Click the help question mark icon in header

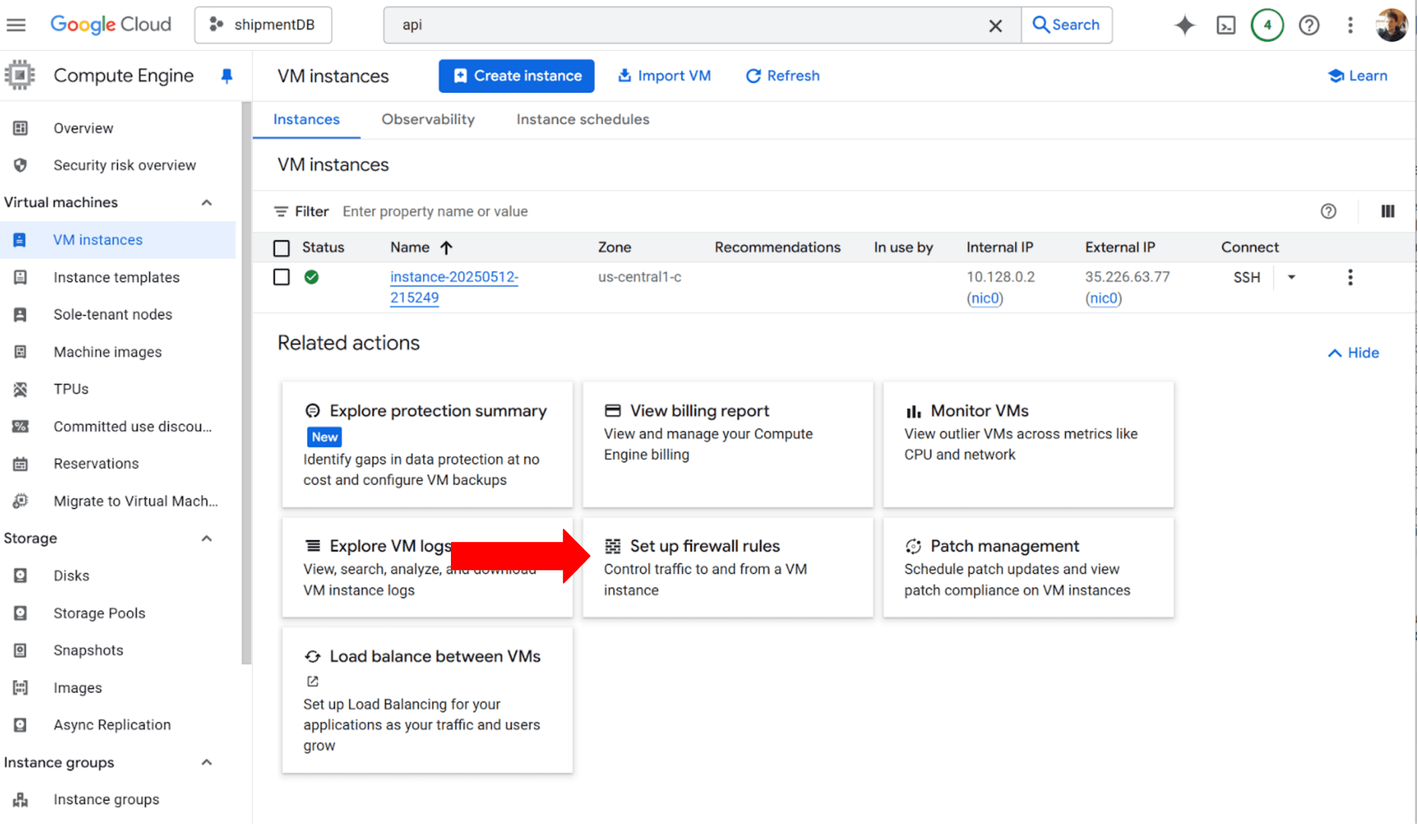pos(1309,25)
